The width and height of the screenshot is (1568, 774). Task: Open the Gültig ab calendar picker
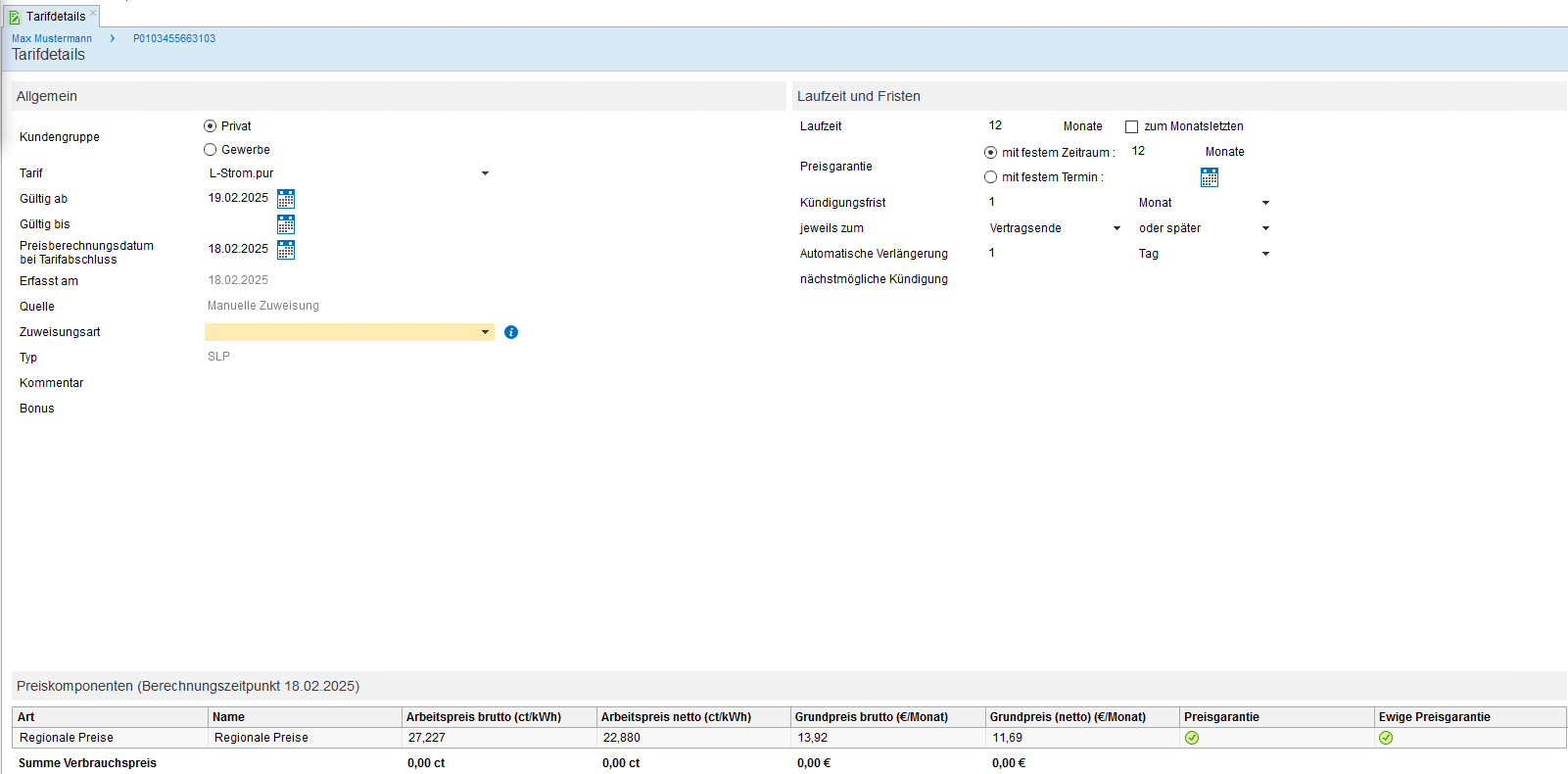(286, 199)
